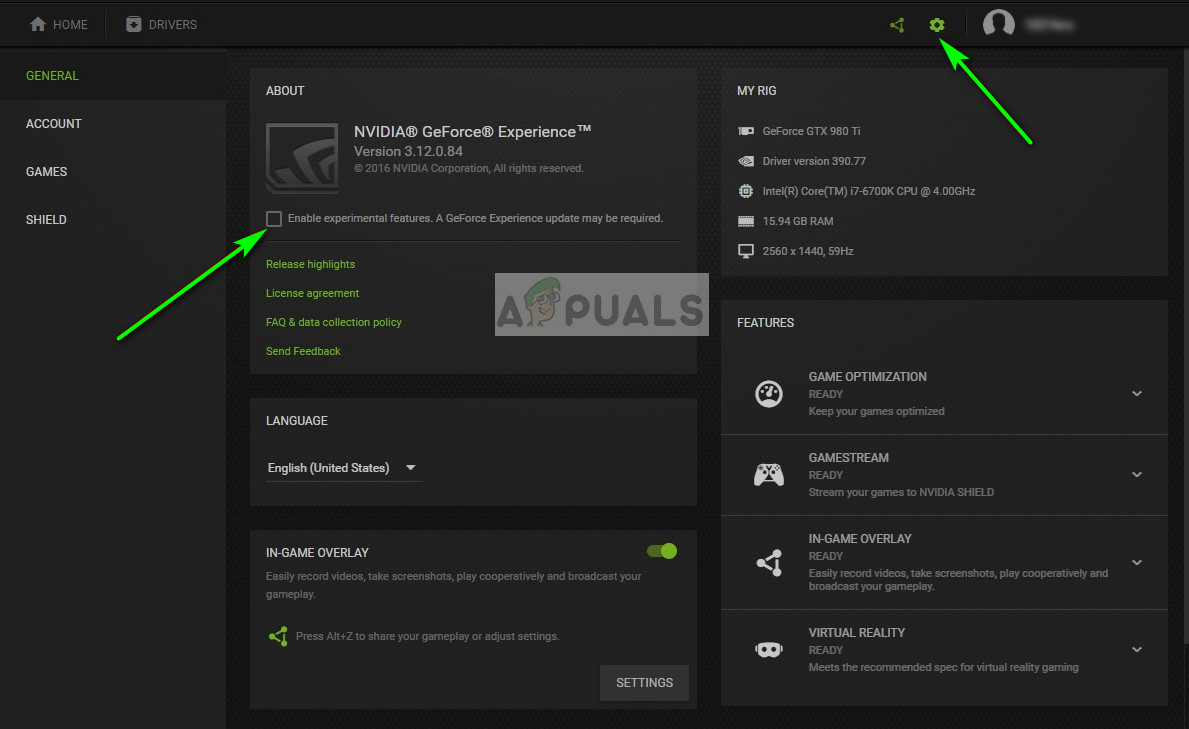Click the NVIDIA GeForce Experience logo

click(x=302, y=158)
